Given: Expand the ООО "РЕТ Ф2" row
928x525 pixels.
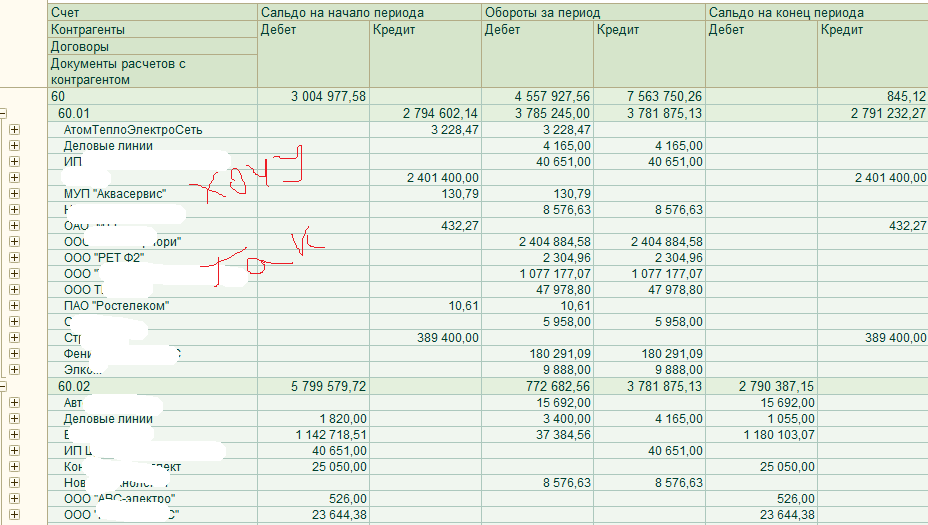Looking at the screenshot, I should 14,258.
